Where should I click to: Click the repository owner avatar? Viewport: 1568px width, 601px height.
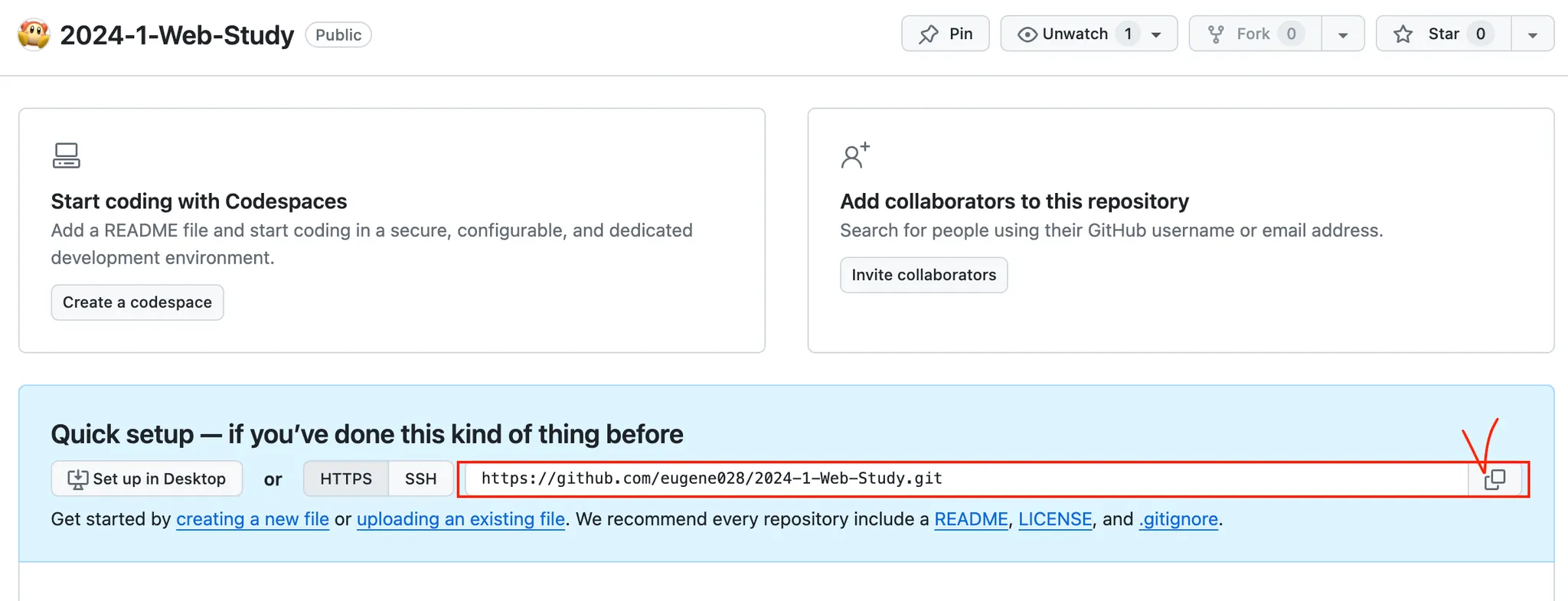pos(34,34)
